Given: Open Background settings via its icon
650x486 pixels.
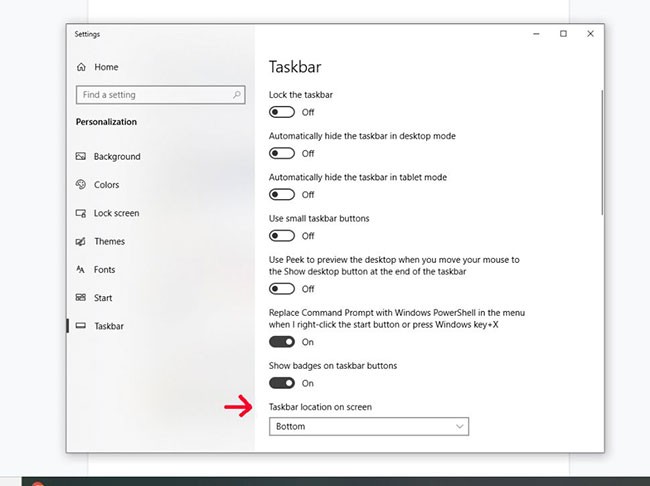Looking at the screenshot, I should coord(81,157).
